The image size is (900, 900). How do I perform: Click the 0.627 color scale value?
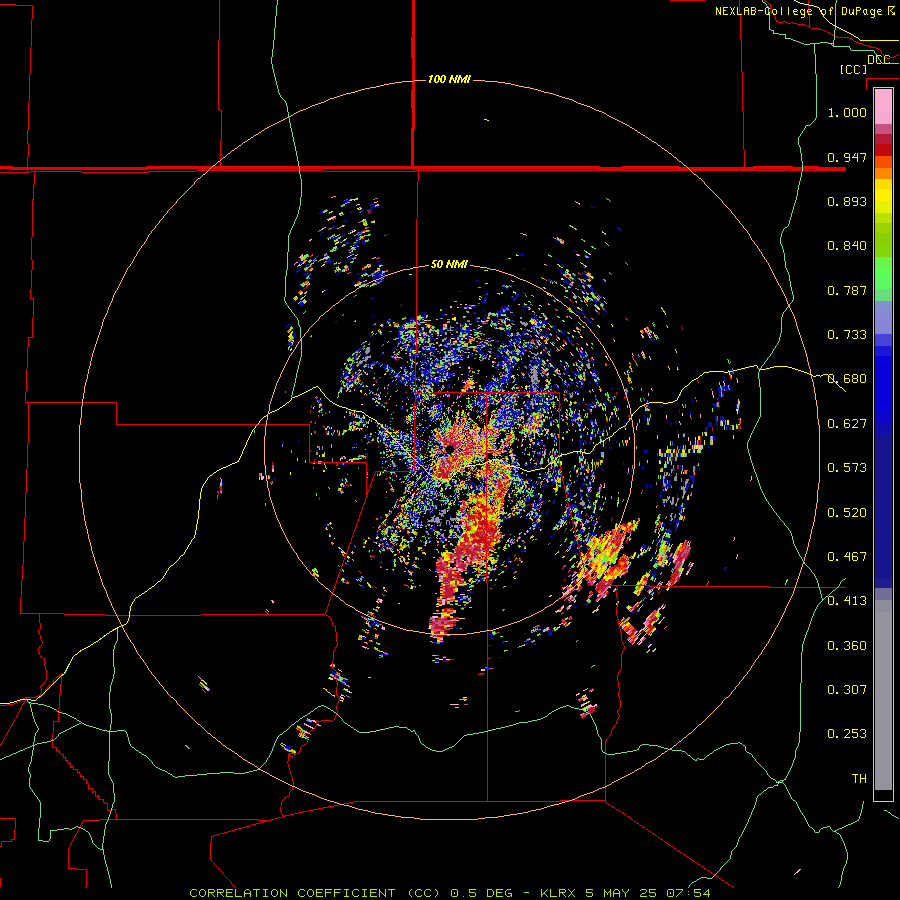point(847,424)
